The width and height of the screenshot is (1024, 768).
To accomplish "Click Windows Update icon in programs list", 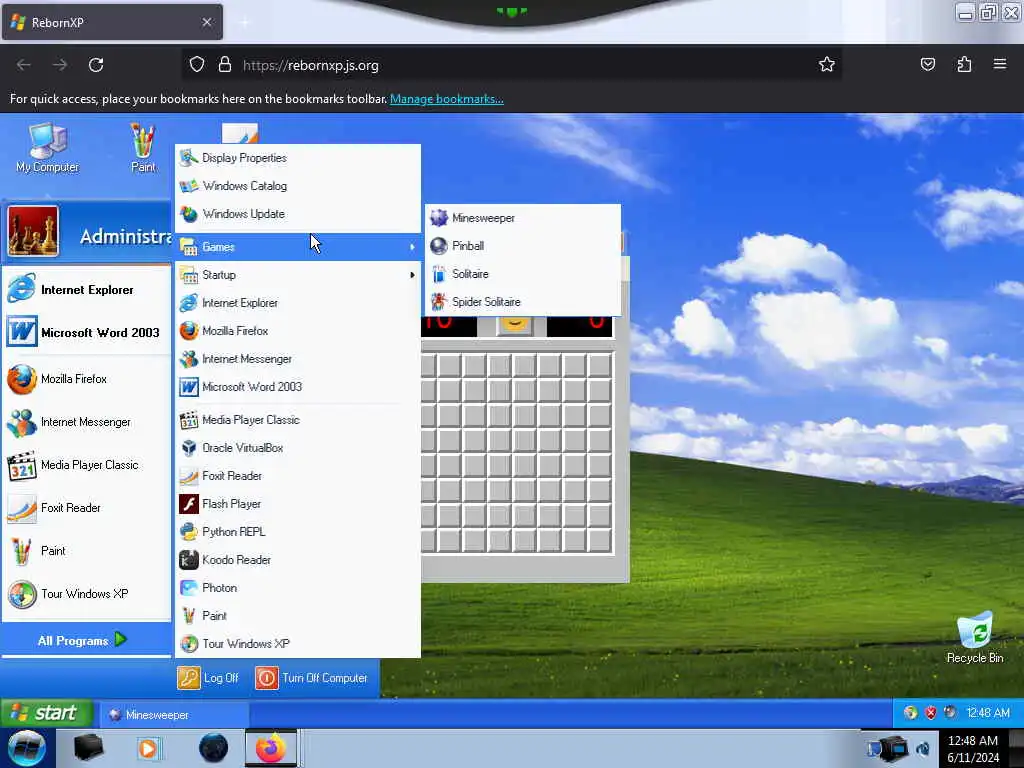I will [189, 214].
